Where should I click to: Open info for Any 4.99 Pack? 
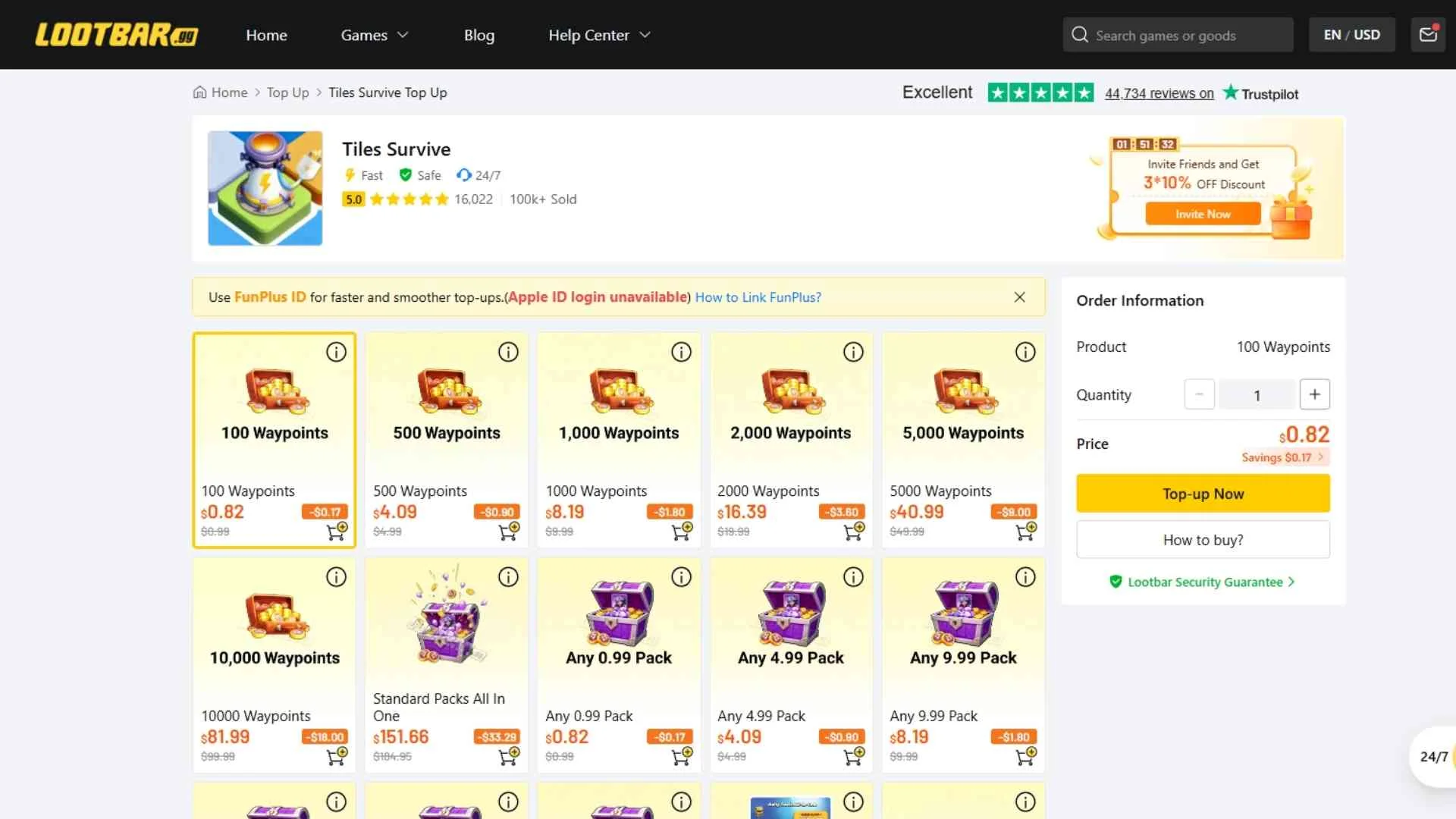tap(853, 577)
